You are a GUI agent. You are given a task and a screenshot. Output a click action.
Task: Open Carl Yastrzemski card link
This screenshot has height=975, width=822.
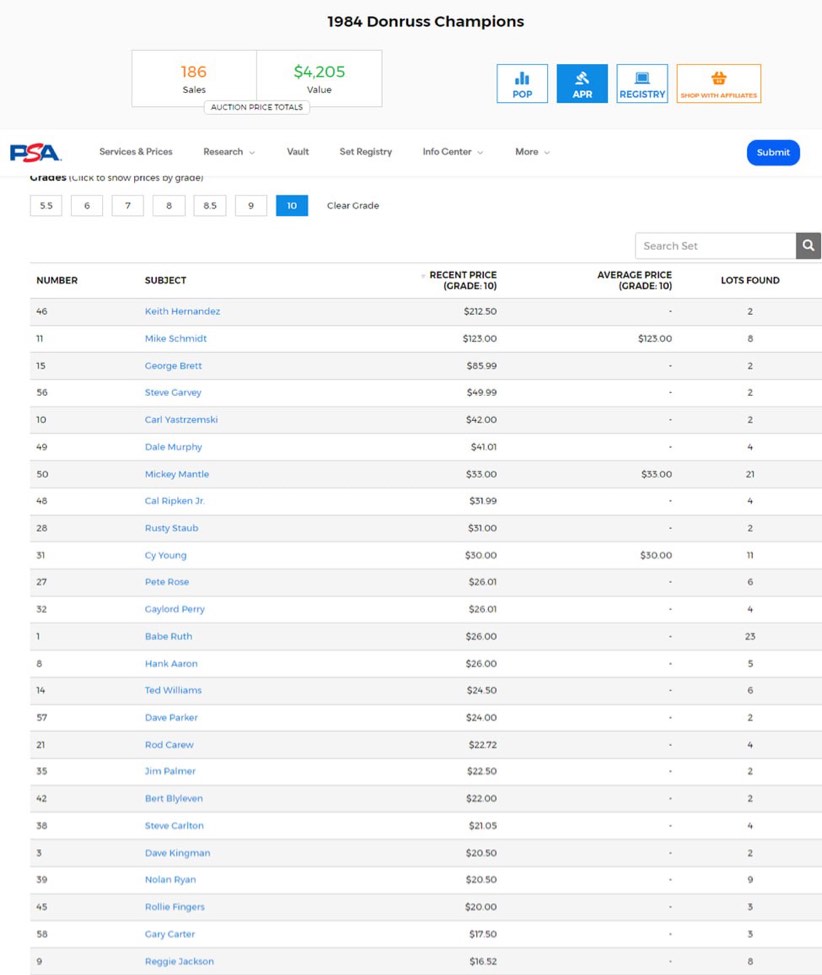181,420
